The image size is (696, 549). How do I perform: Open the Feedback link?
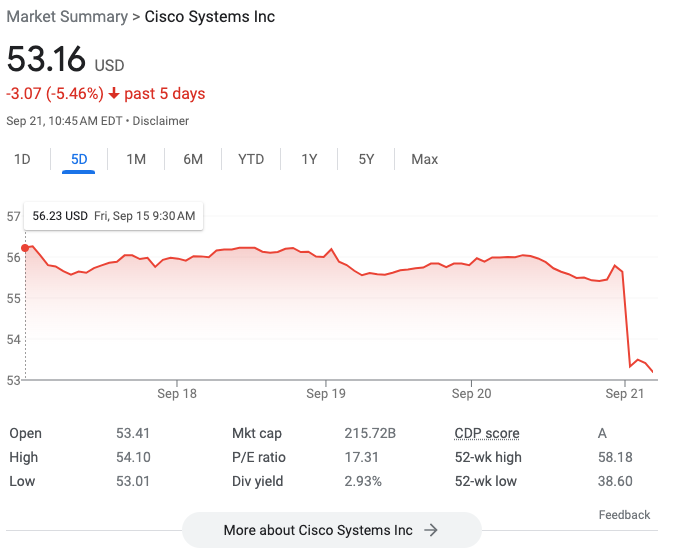coord(624,515)
